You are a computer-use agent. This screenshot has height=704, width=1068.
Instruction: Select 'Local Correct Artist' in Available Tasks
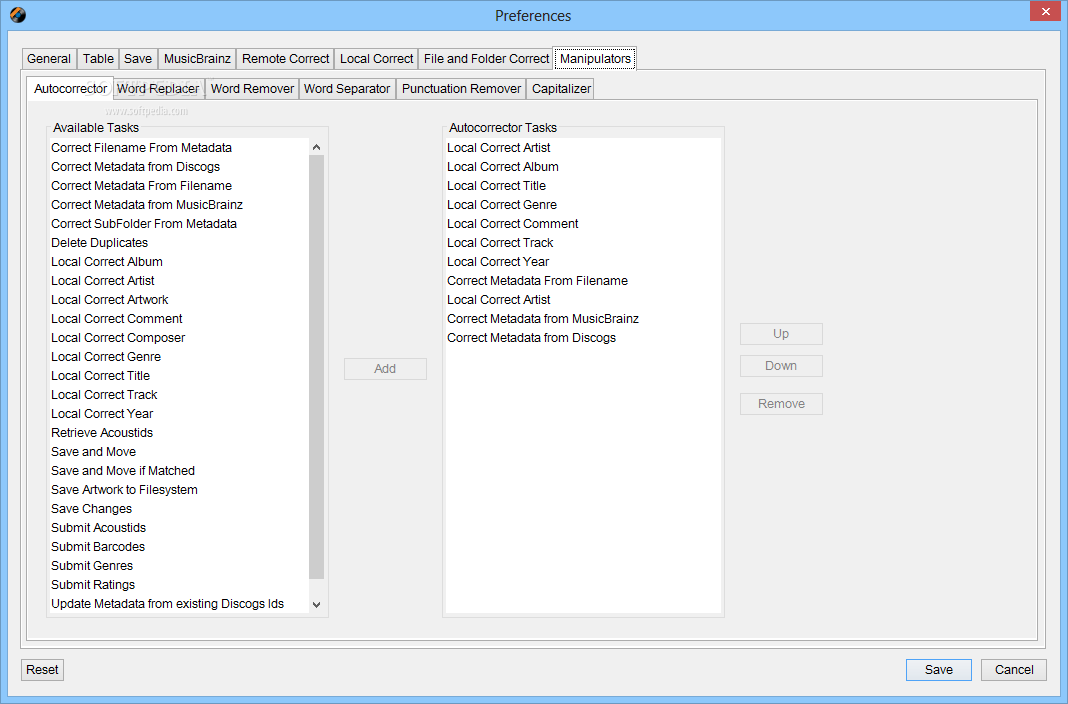[x=179, y=281]
